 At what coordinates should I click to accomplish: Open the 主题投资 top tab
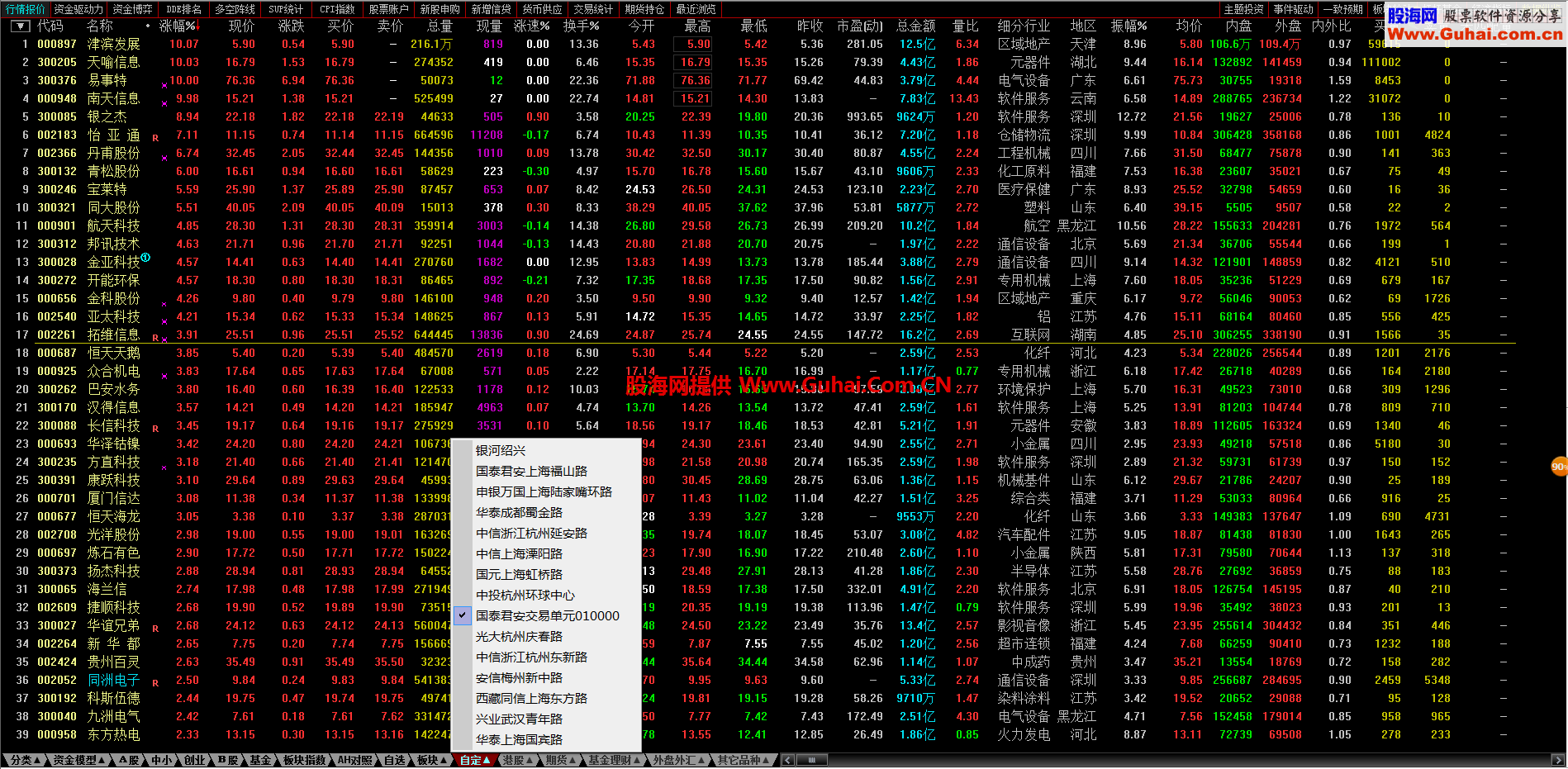[x=1243, y=9]
